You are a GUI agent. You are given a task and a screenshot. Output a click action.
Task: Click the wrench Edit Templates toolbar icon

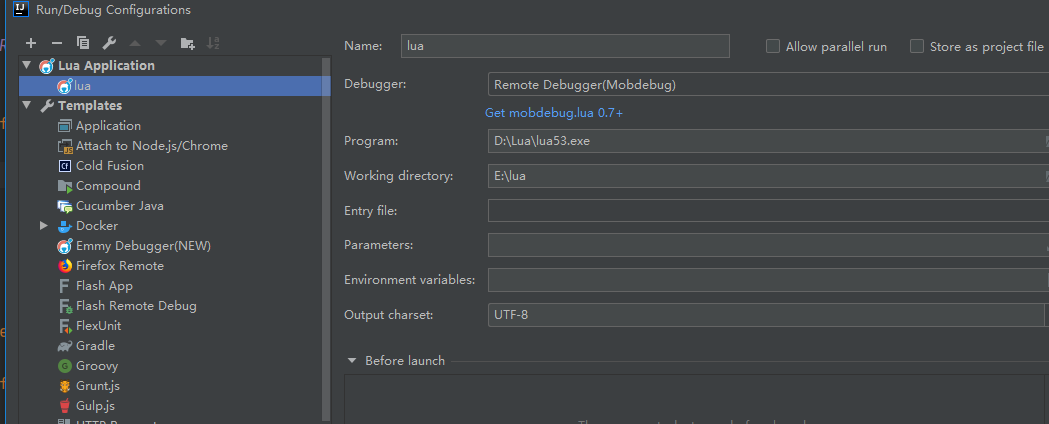click(x=109, y=43)
